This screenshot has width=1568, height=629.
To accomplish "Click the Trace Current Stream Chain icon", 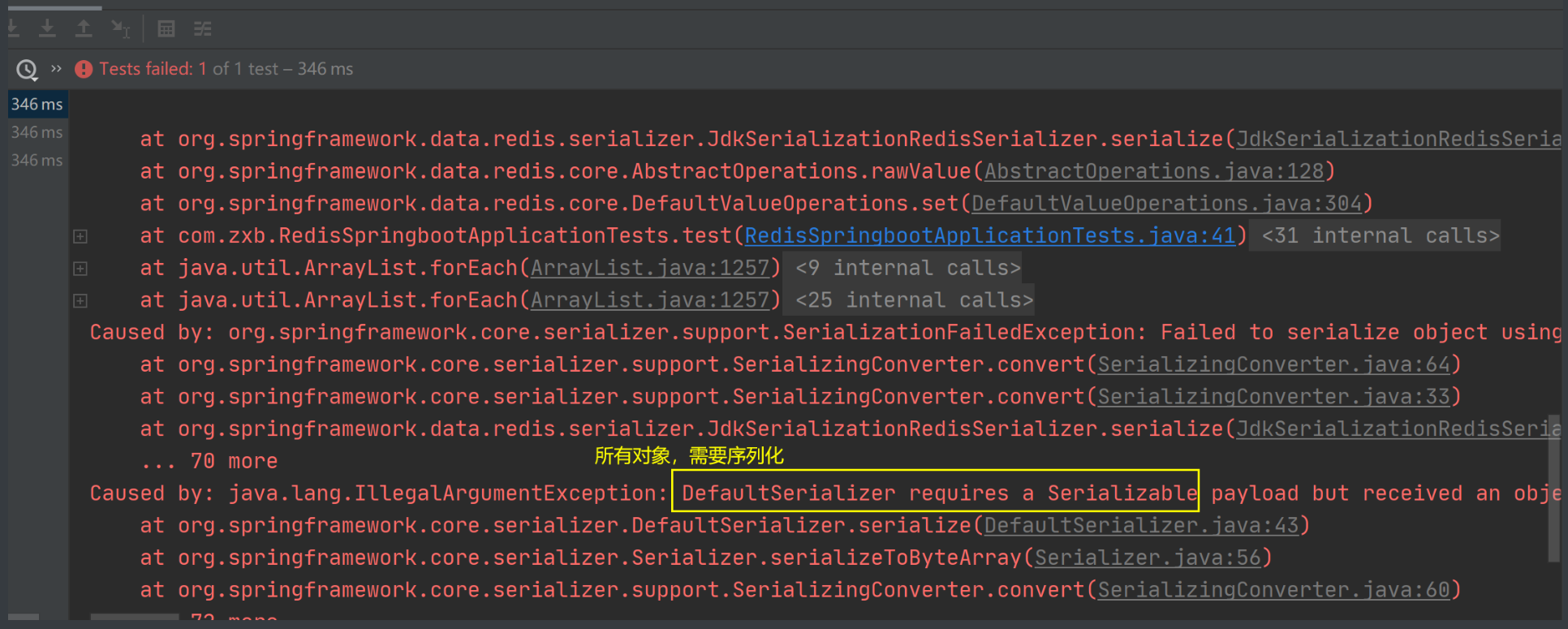I will pyautogui.click(x=203, y=29).
